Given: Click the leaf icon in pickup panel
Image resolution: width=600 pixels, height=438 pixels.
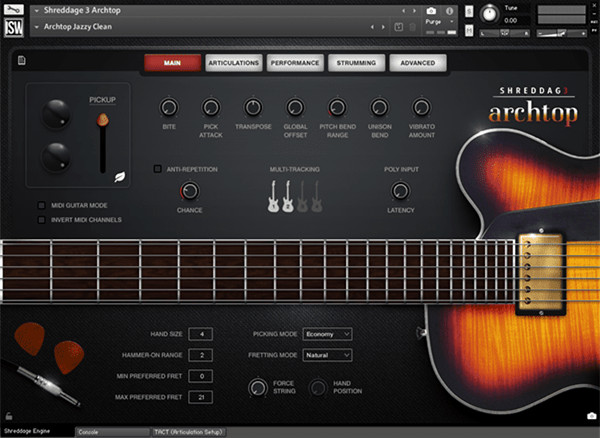Looking at the screenshot, I should tap(120, 176).
